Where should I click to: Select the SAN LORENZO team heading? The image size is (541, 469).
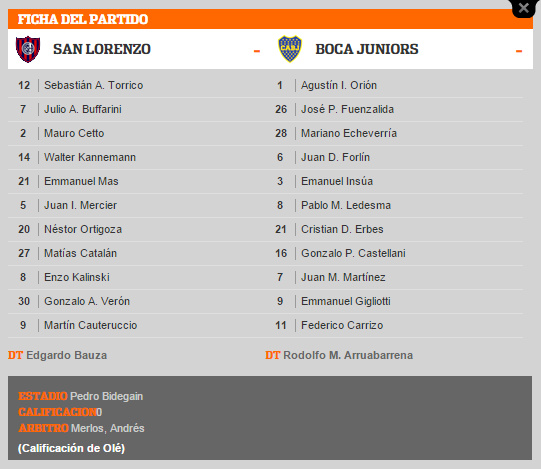[102, 49]
